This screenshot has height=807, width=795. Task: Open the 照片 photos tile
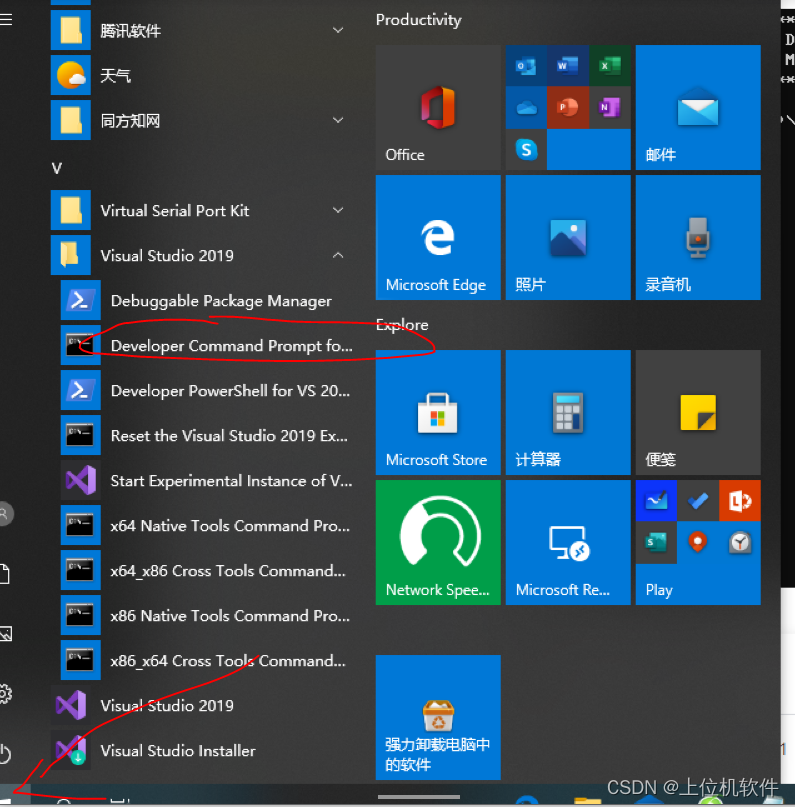(x=568, y=237)
